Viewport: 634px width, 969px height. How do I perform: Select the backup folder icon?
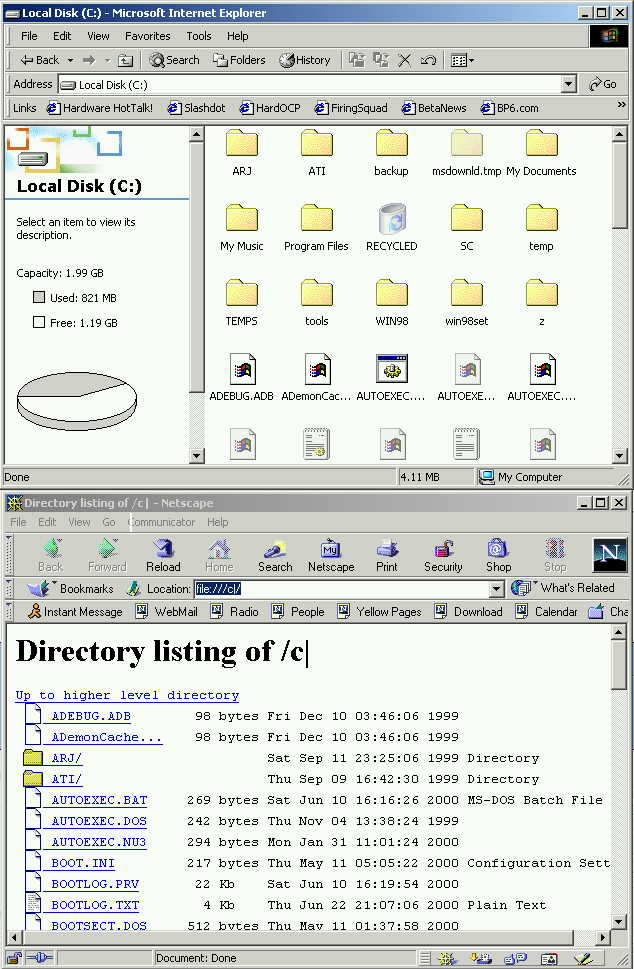(392, 143)
